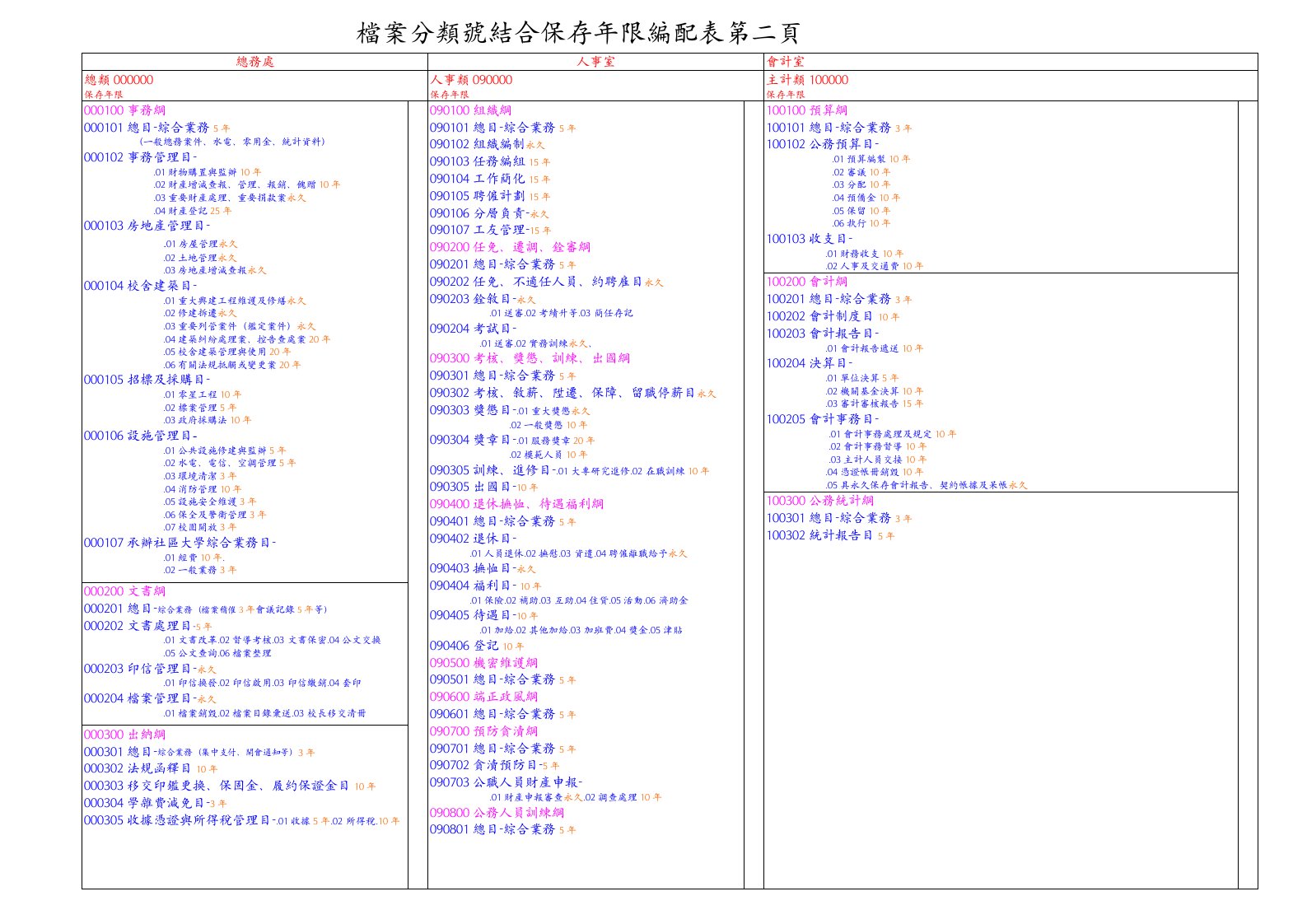Click the '000101 總目-綜合業務' line
Screen dimensions: 1307x924
click(157, 128)
